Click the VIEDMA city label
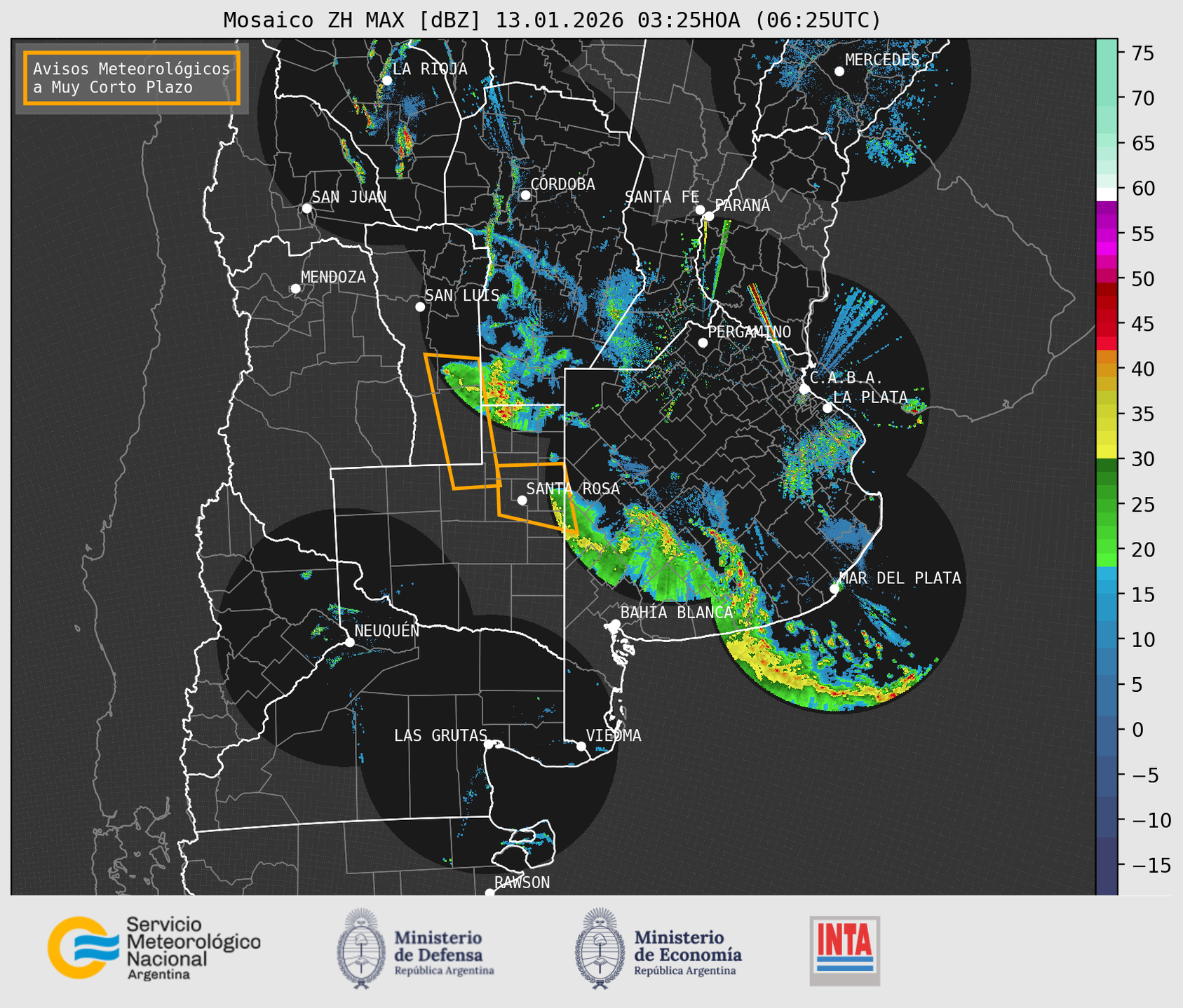This screenshot has width=1183, height=1008. 614,735
